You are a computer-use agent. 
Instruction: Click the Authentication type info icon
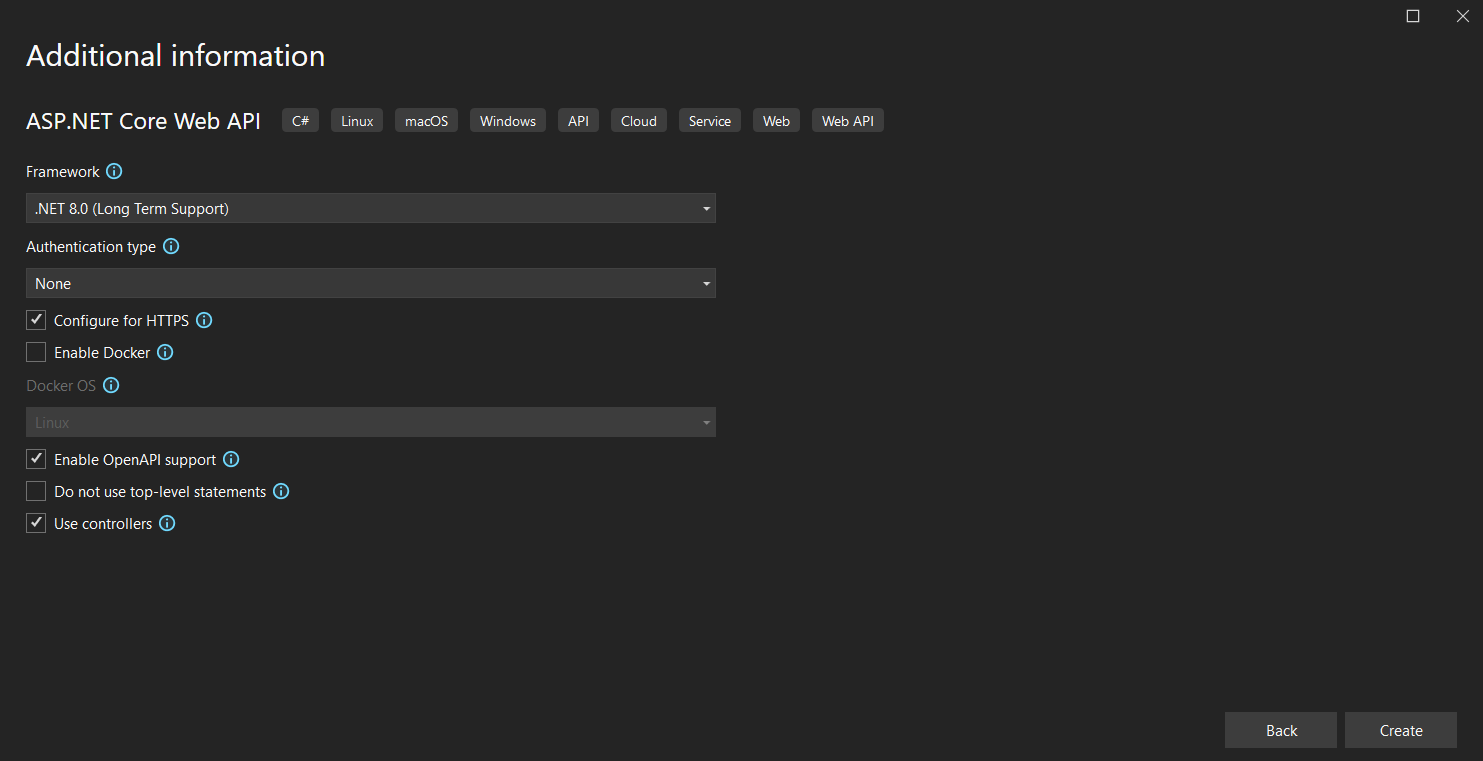(x=171, y=246)
